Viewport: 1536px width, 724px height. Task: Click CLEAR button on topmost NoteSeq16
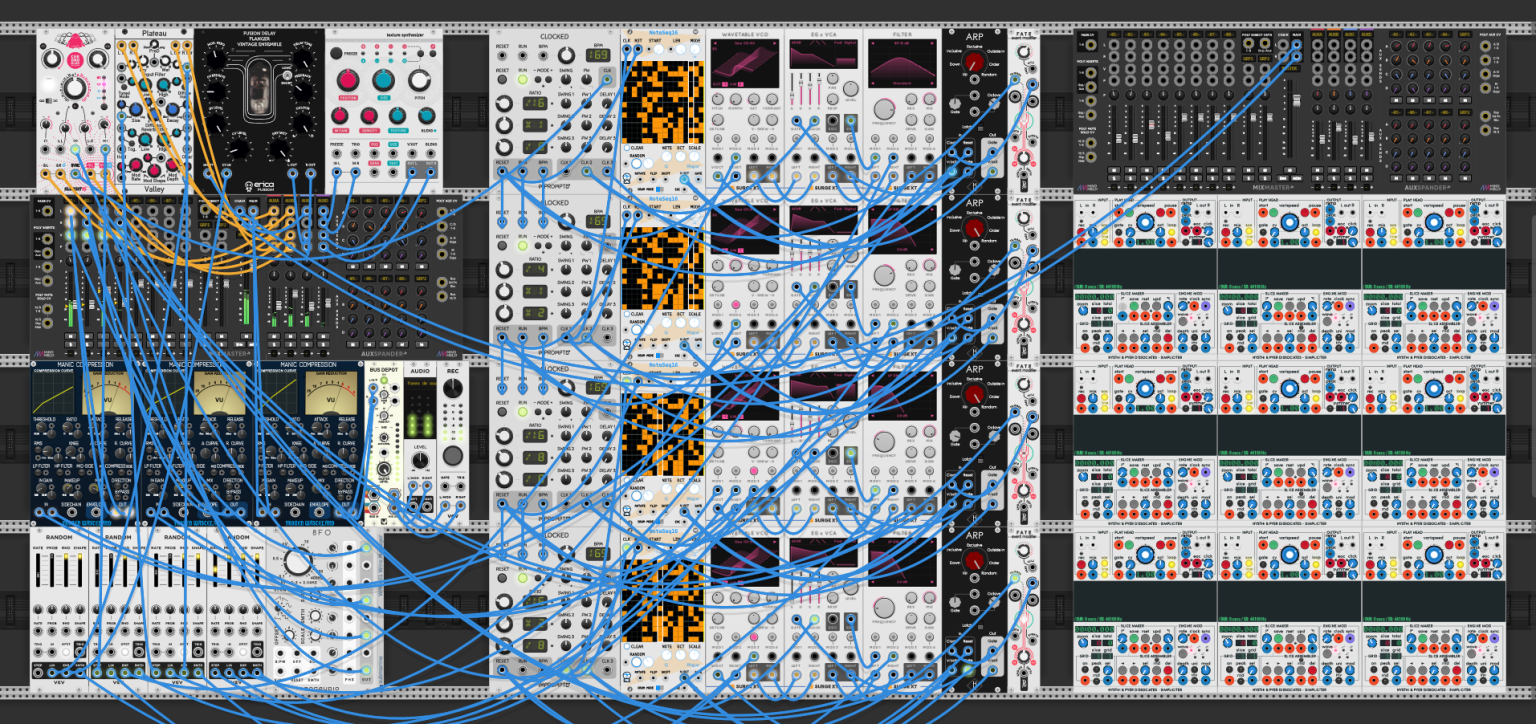(x=627, y=148)
